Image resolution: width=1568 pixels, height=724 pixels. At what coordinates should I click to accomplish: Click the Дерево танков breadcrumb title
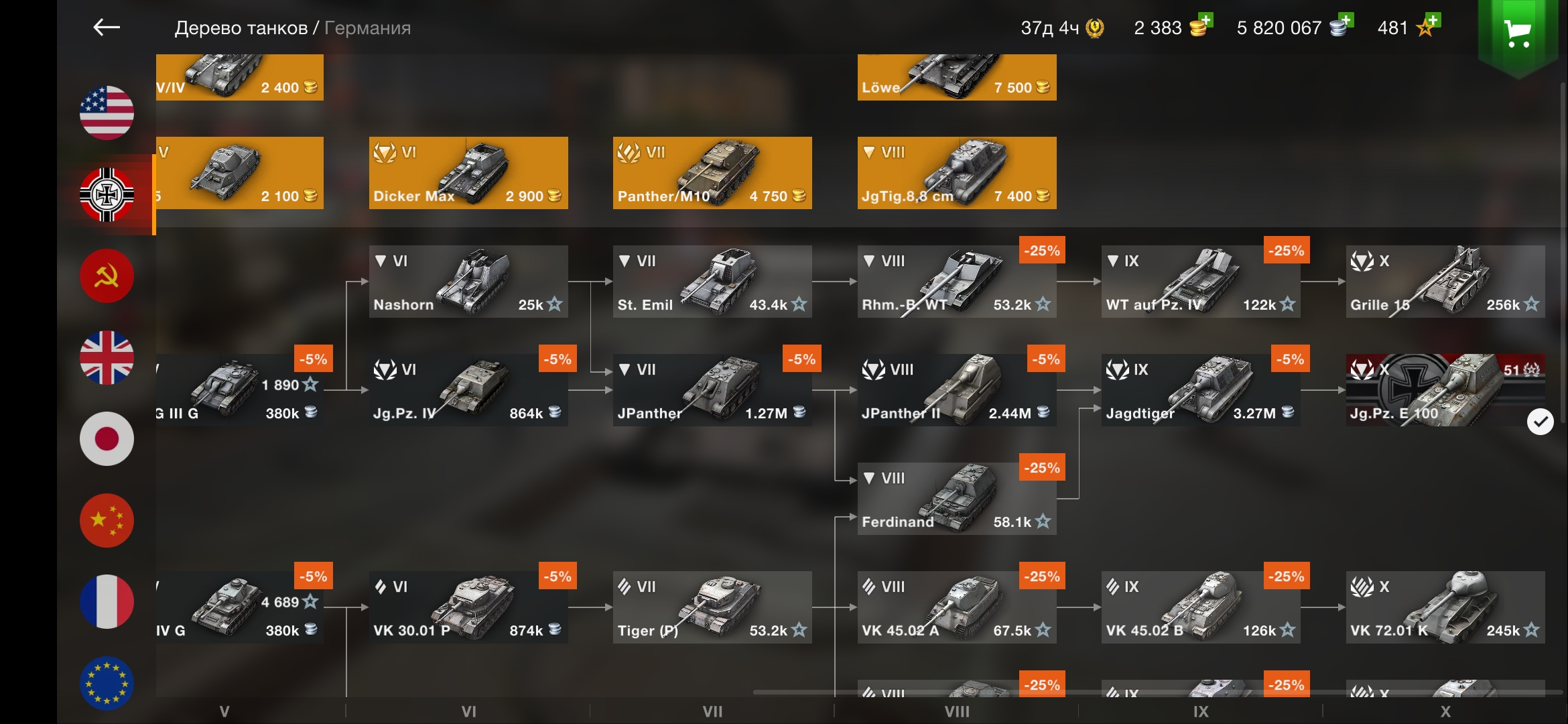pyautogui.click(x=241, y=28)
